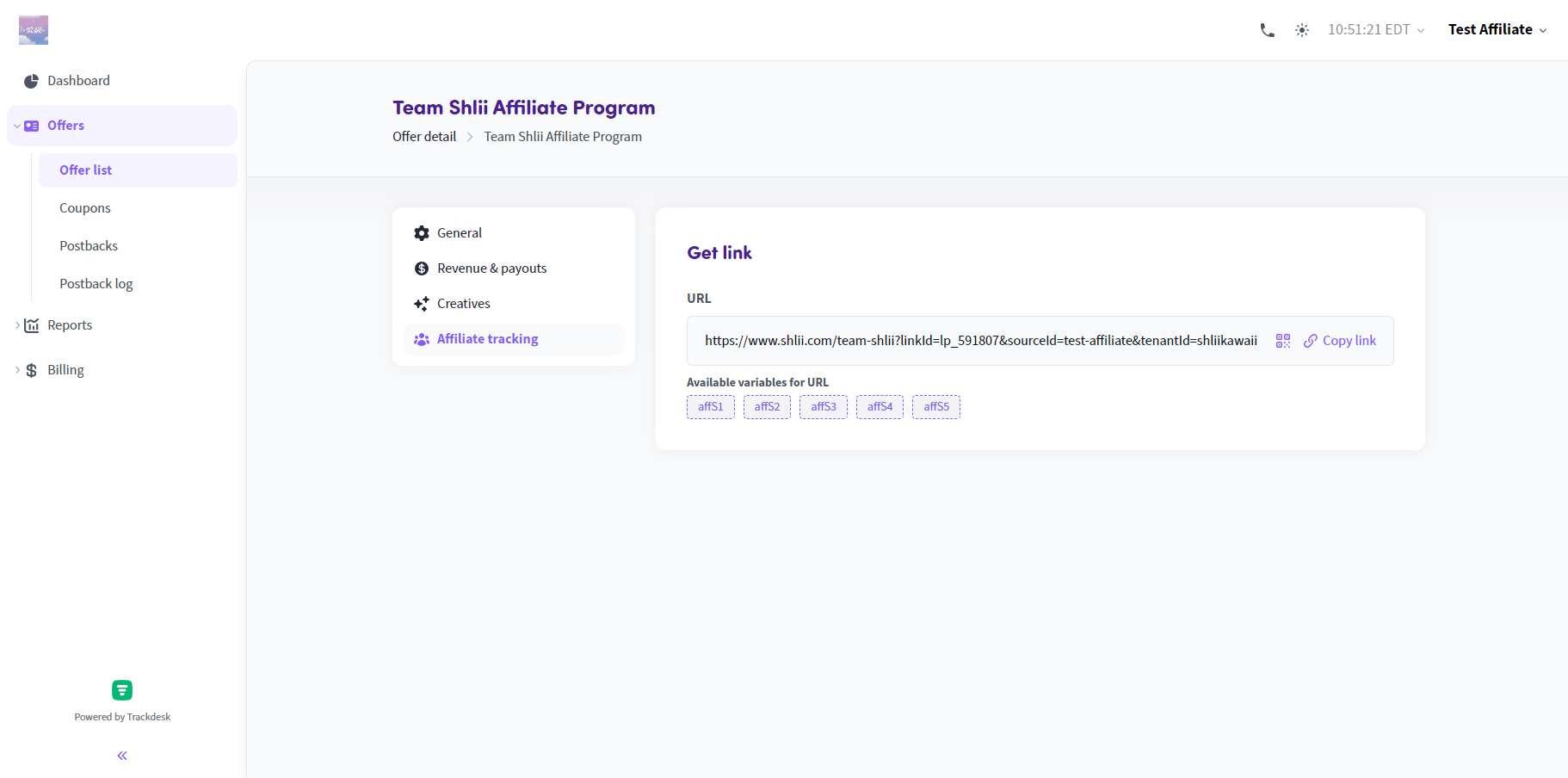Image resolution: width=1568 pixels, height=778 pixels.
Task: Add the affS3 URL variable
Action: pyautogui.click(x=824, y=407)
